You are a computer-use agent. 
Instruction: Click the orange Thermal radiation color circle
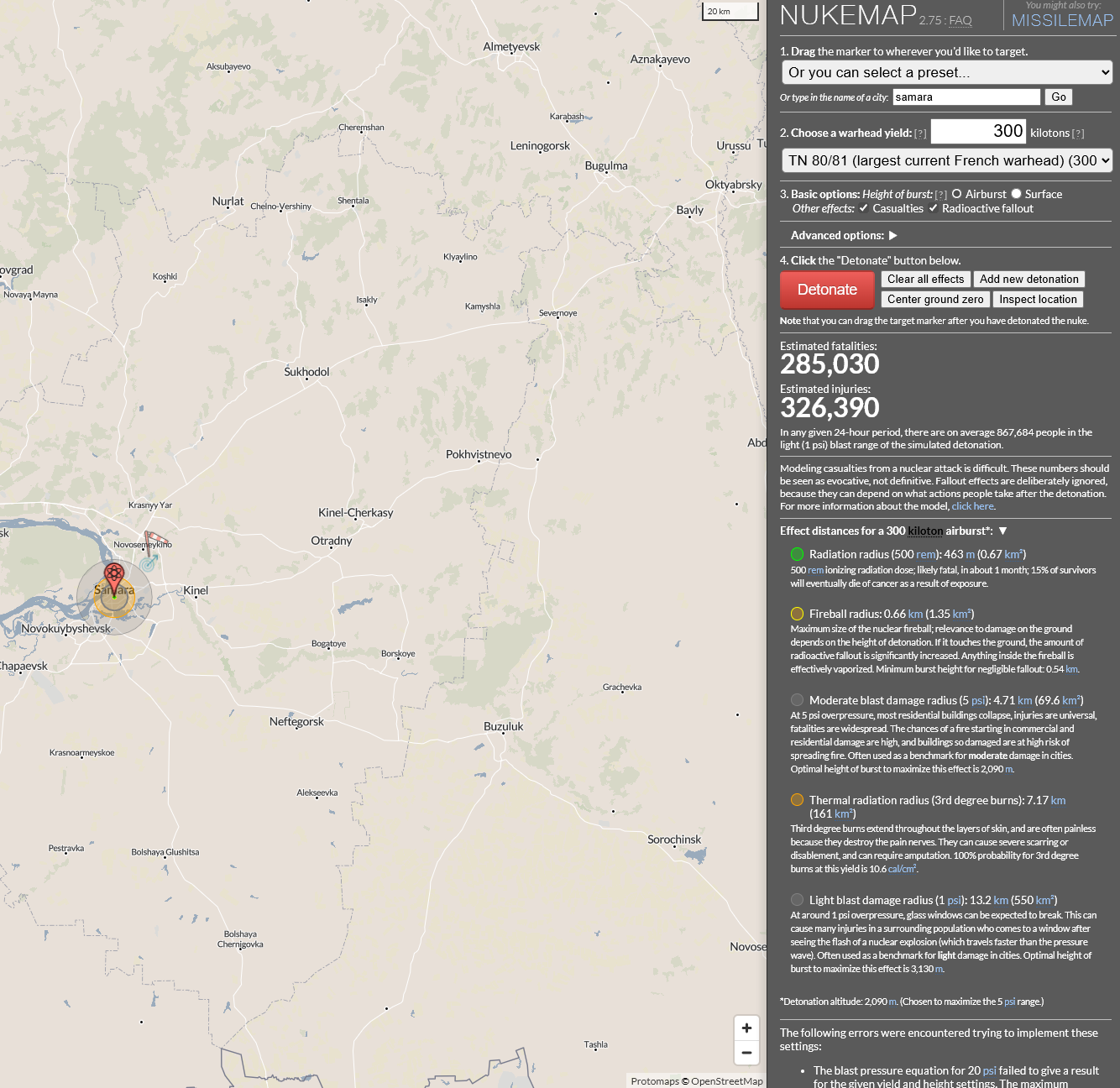797,800
